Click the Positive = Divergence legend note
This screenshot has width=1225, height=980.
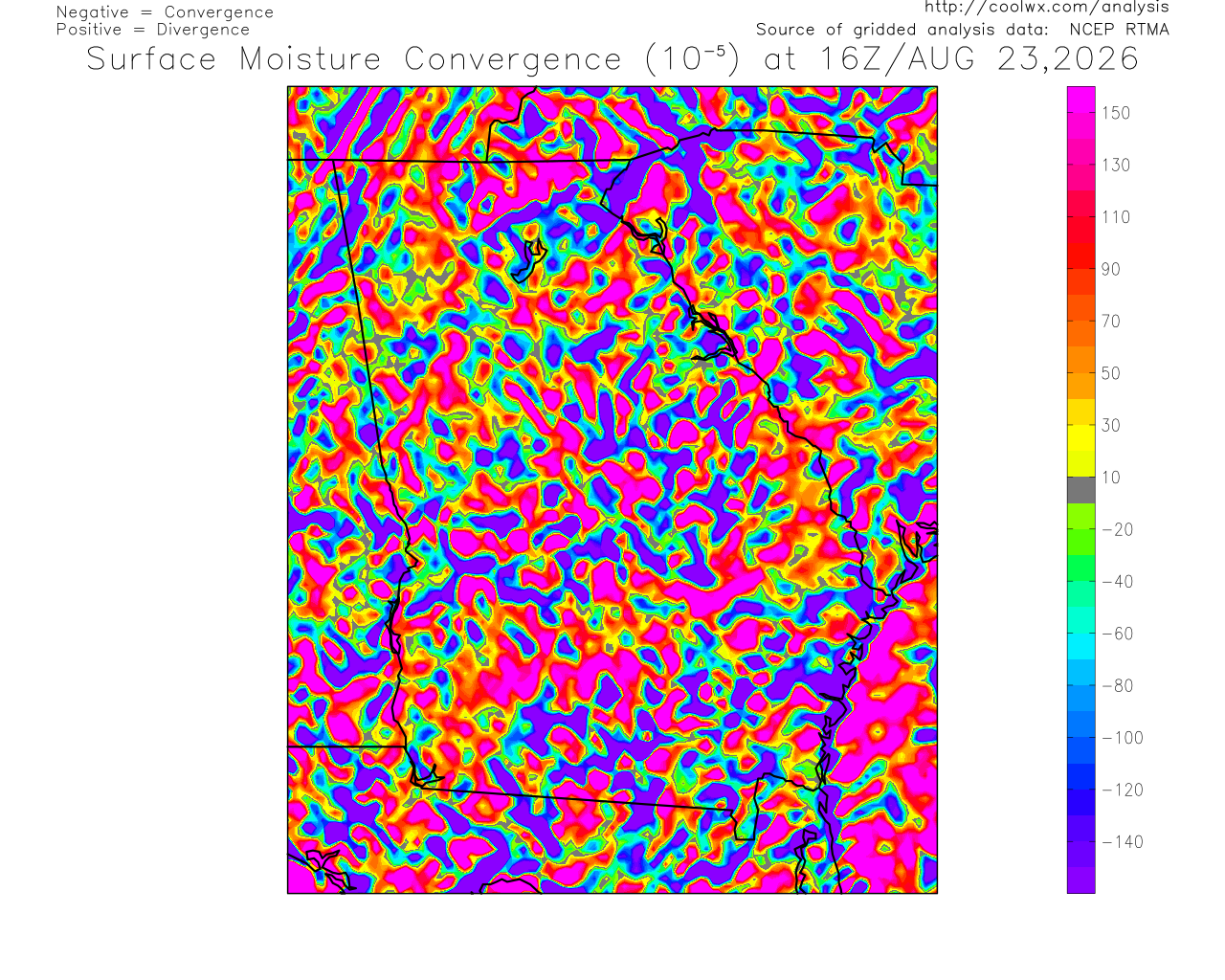point(153,30)
